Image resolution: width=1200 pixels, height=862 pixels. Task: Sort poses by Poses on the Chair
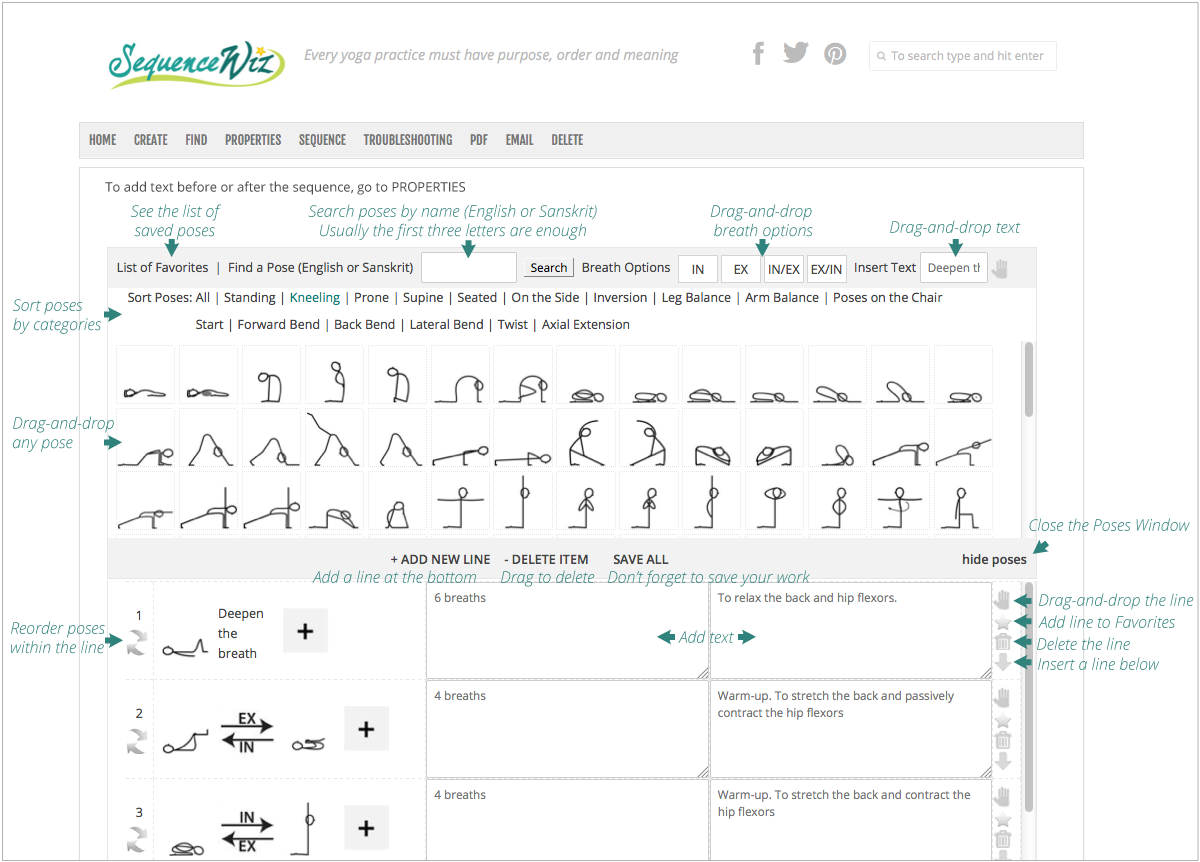click(888, 297)
